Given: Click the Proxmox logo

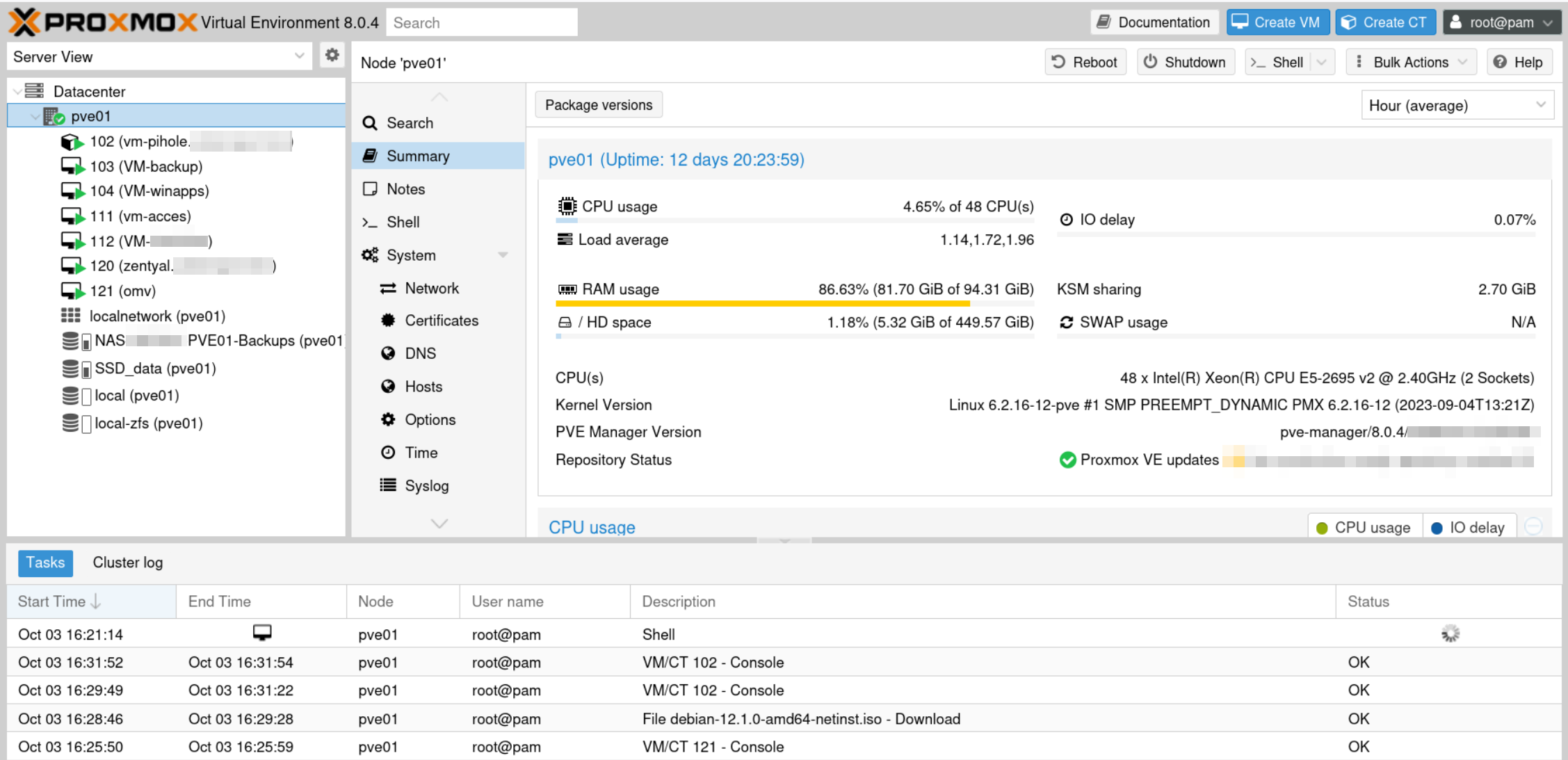Looking at the screenshot, I should tap(102, 22).
